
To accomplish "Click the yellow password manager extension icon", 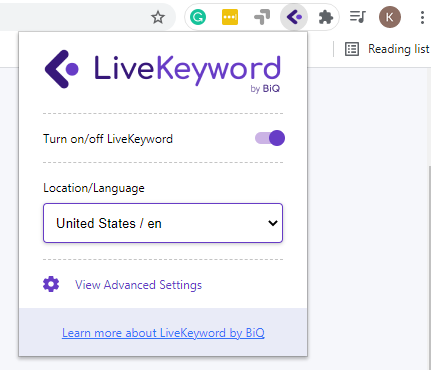I will pos(230,17).
